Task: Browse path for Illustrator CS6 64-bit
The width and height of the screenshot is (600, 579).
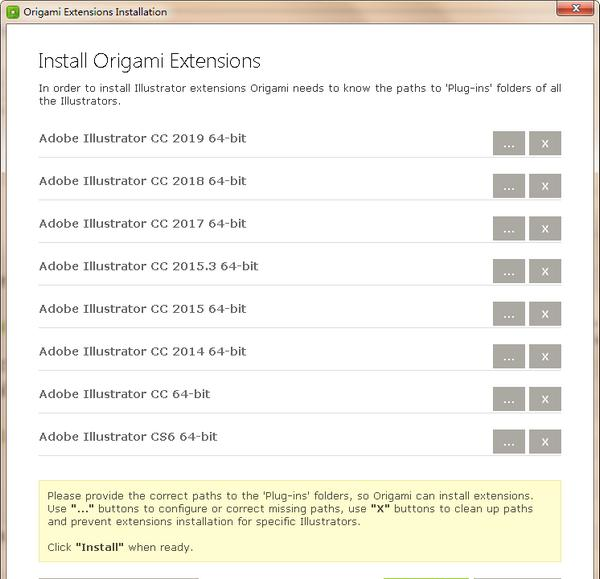Action: tap(509, 442)
